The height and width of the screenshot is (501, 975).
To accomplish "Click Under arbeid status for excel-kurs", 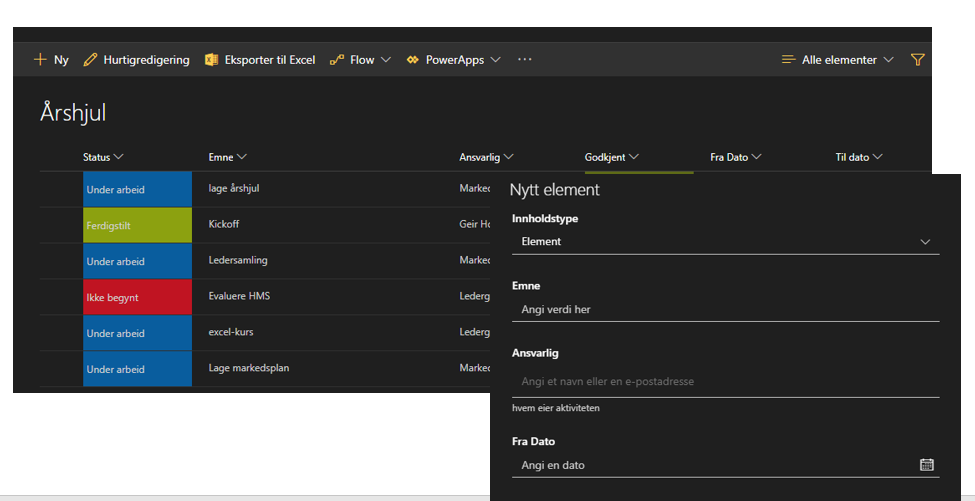I will (137, 333).
